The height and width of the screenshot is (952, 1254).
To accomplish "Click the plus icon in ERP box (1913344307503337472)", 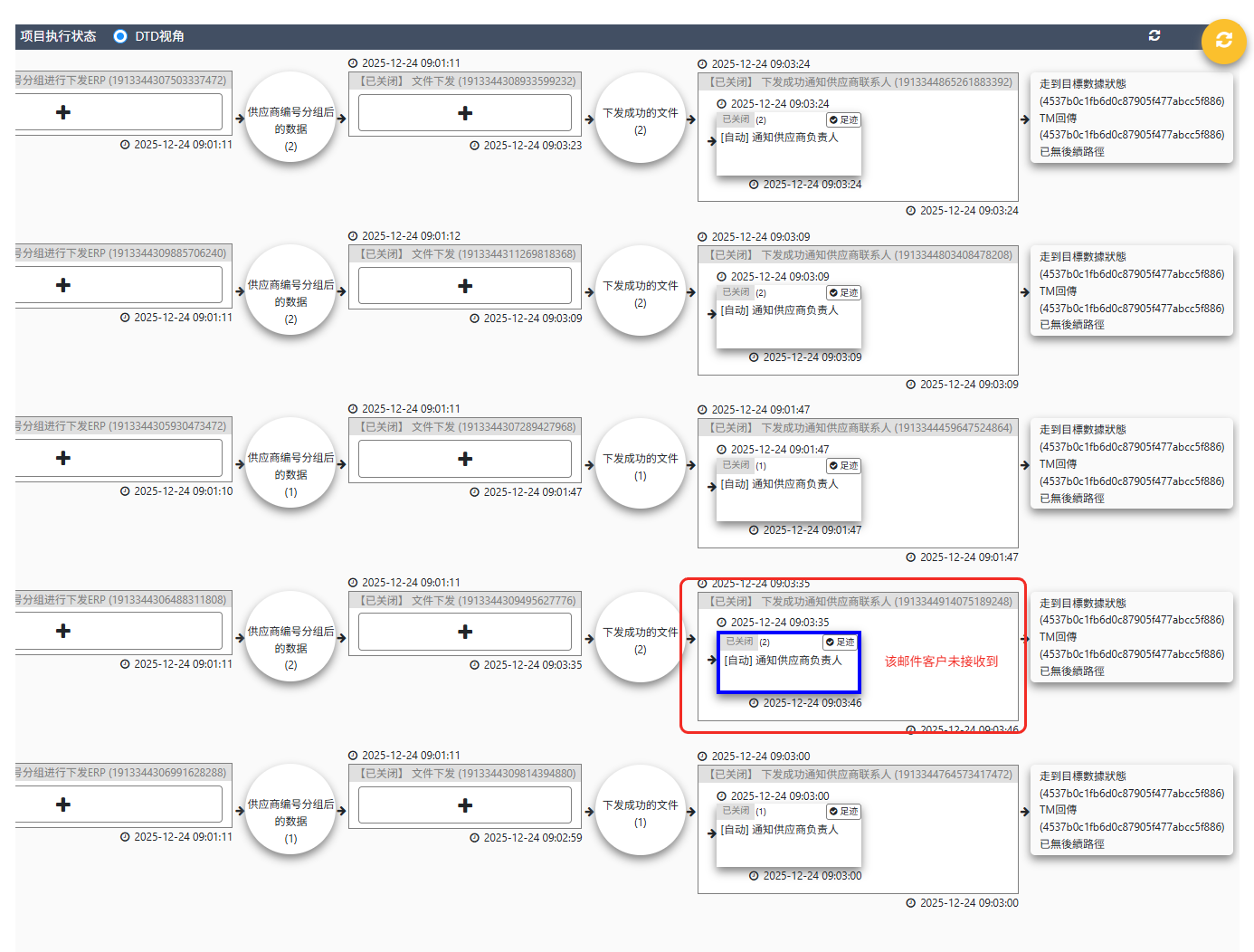I will pyautogui.click(x=63, y=112).
